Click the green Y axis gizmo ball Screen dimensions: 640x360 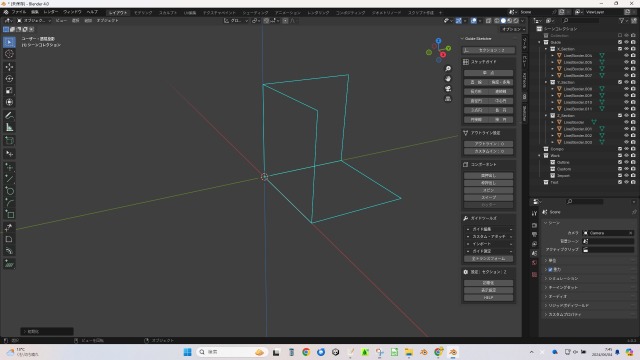coord(448,48)
